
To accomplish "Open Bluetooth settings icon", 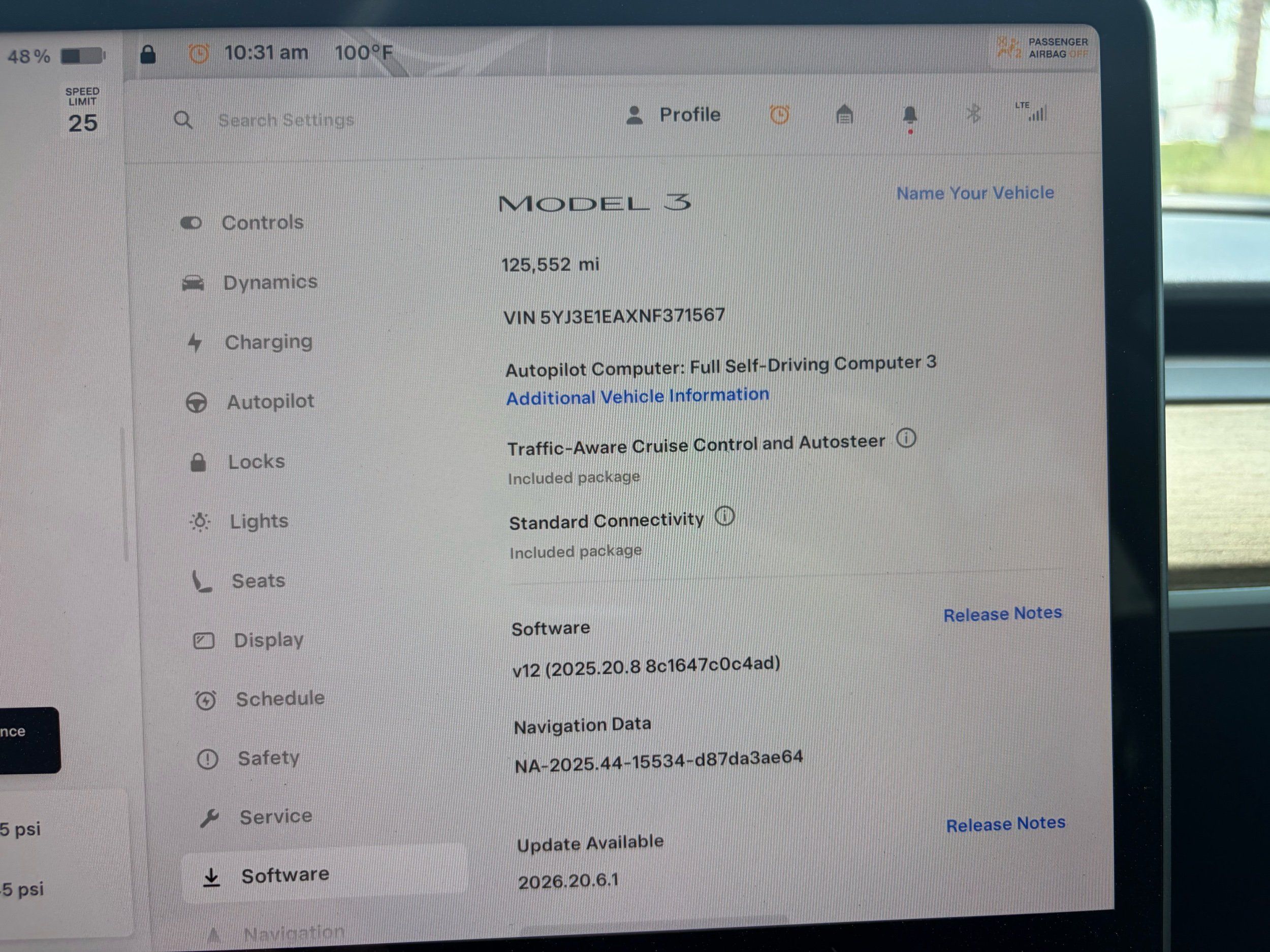I will tap(973, 114).
